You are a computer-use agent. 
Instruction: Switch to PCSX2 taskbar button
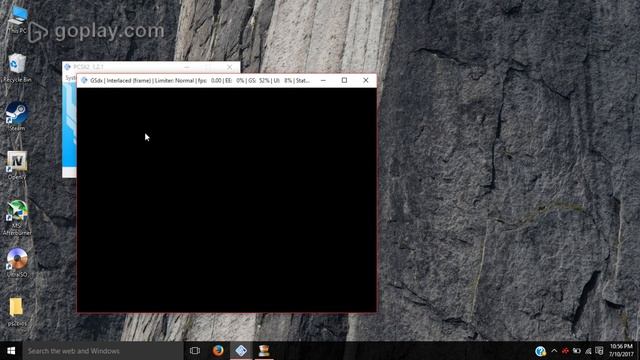click(x=241, y=351)
